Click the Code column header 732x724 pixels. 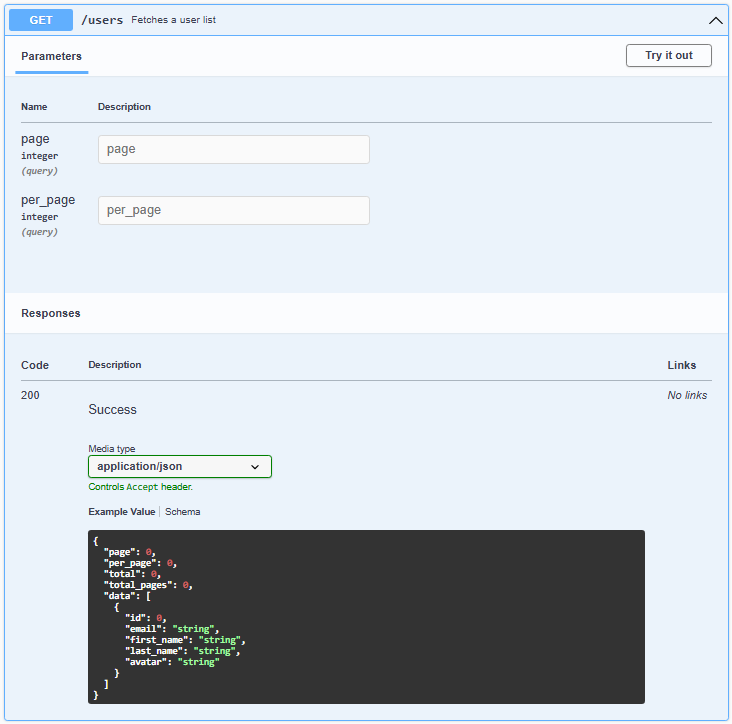pyautogui.click(x=35, y=365)
